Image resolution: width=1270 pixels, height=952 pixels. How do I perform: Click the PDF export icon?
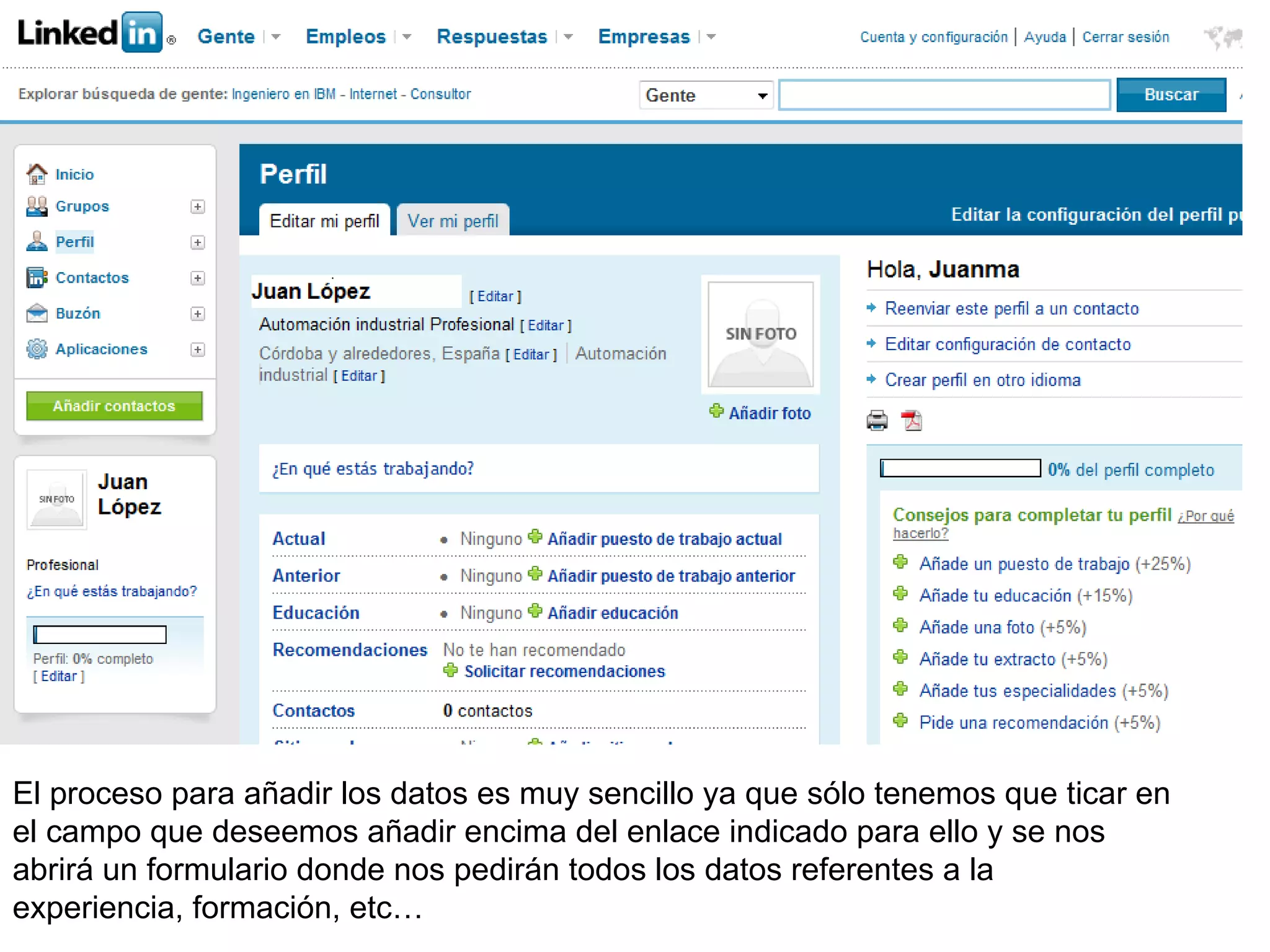tap(912, 421)
